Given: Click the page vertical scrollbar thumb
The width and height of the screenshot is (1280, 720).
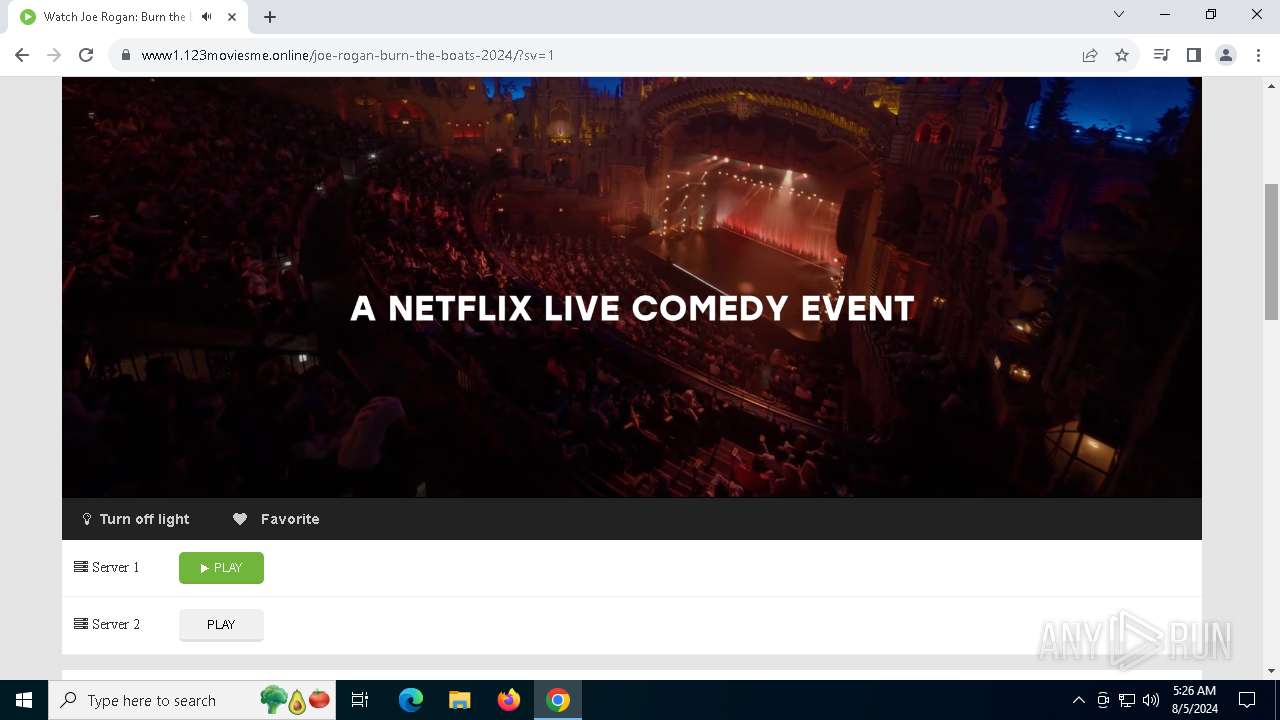Looking at the screenshot, I should pyautogui.click(x=1271, y=252).
